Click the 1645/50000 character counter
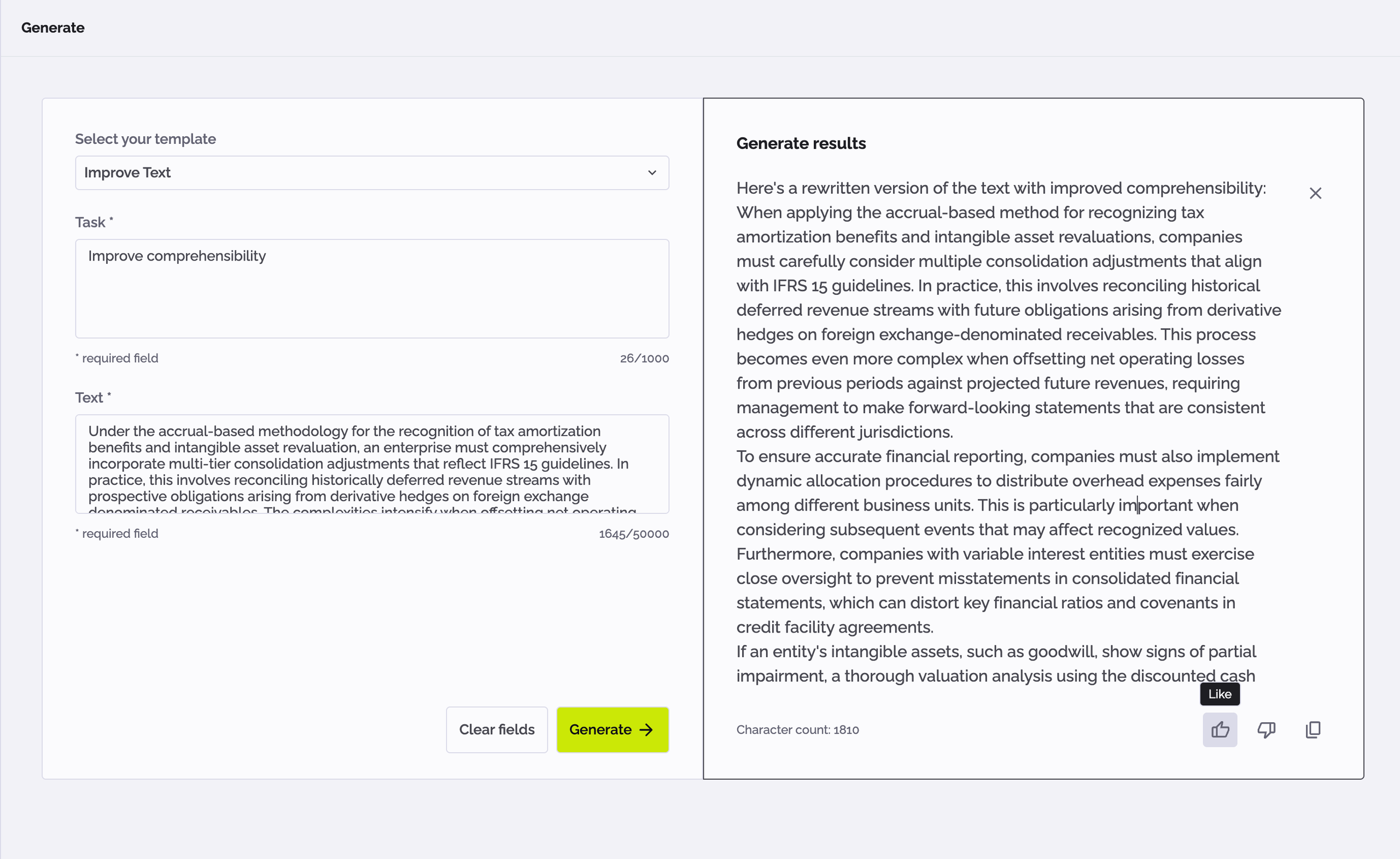This screenshot has height=859, width=1400. (633, 533)
